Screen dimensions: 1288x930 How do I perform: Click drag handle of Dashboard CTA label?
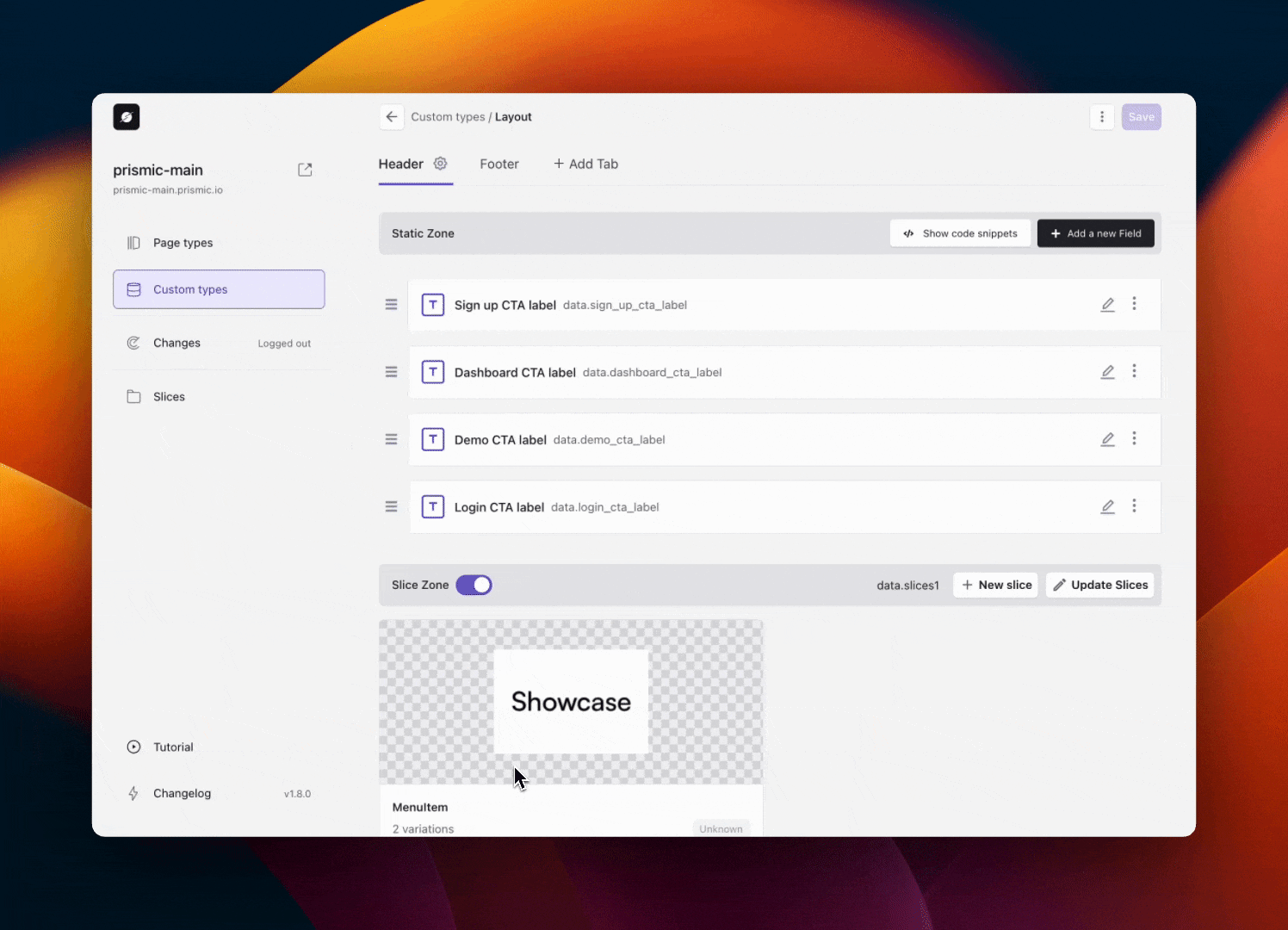[x=391, y=372]
